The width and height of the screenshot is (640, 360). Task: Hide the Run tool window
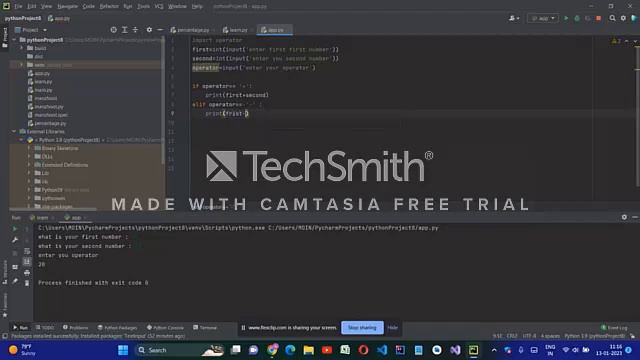point(635,217)
